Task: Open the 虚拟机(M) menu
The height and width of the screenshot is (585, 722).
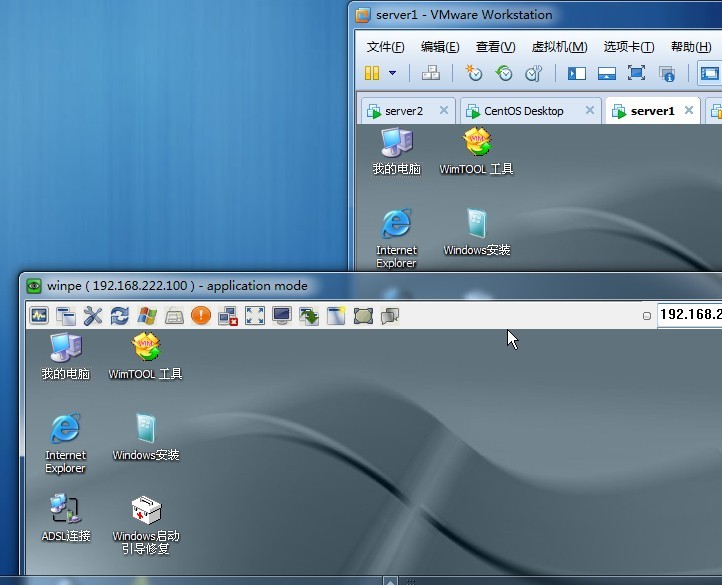Action: point(559,47)
